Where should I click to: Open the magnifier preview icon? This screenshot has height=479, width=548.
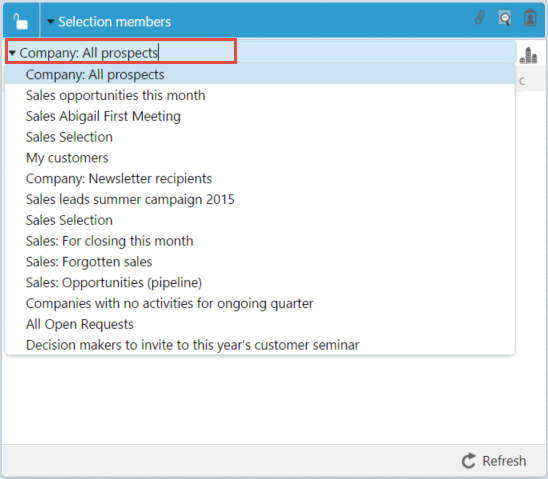tap(505, 18)
